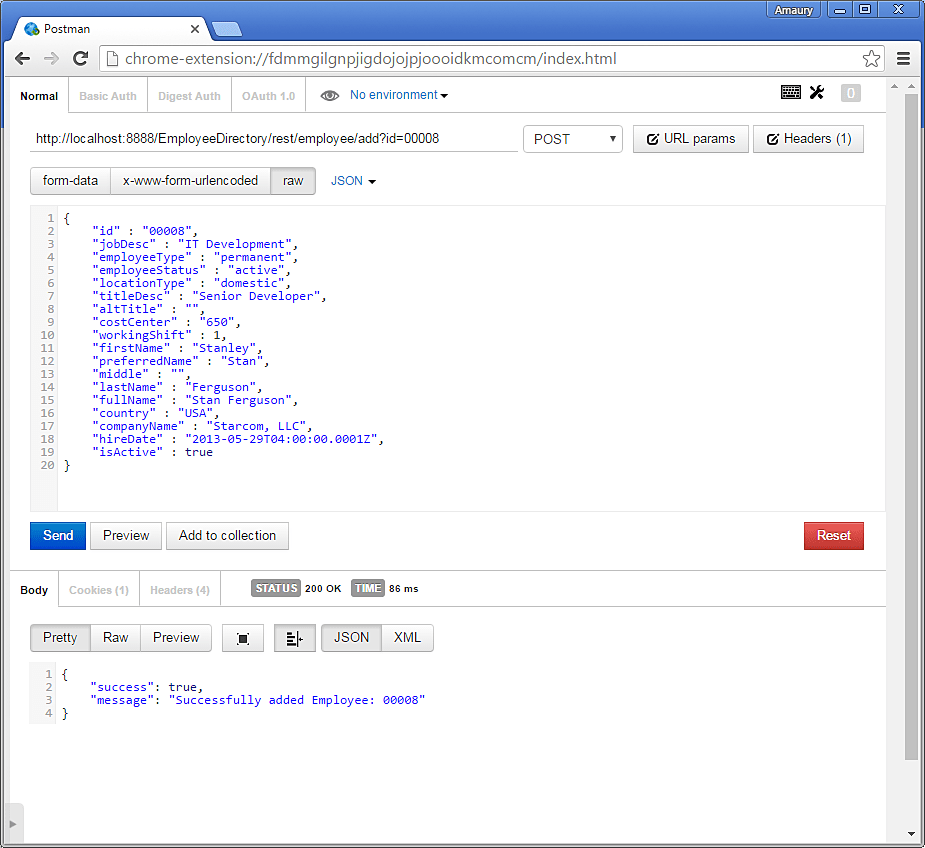Viewport: 925px width, 848px height.
Task: Click the "firstName" line in request body
Action: point(178,348)
